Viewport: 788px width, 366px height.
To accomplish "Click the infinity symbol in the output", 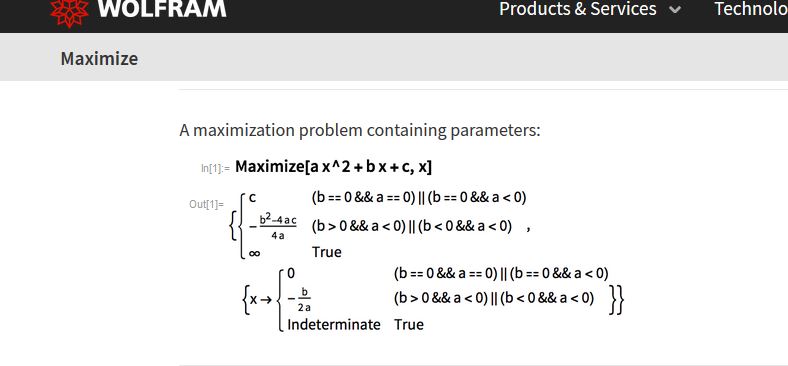I will coord(254,253).
